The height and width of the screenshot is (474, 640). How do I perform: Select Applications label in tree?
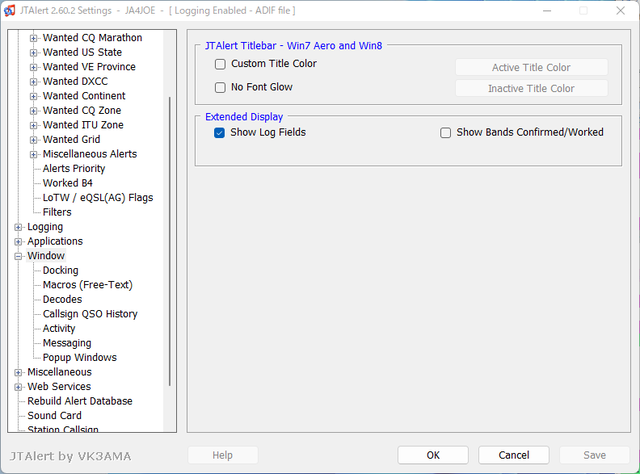pos(55,241)
